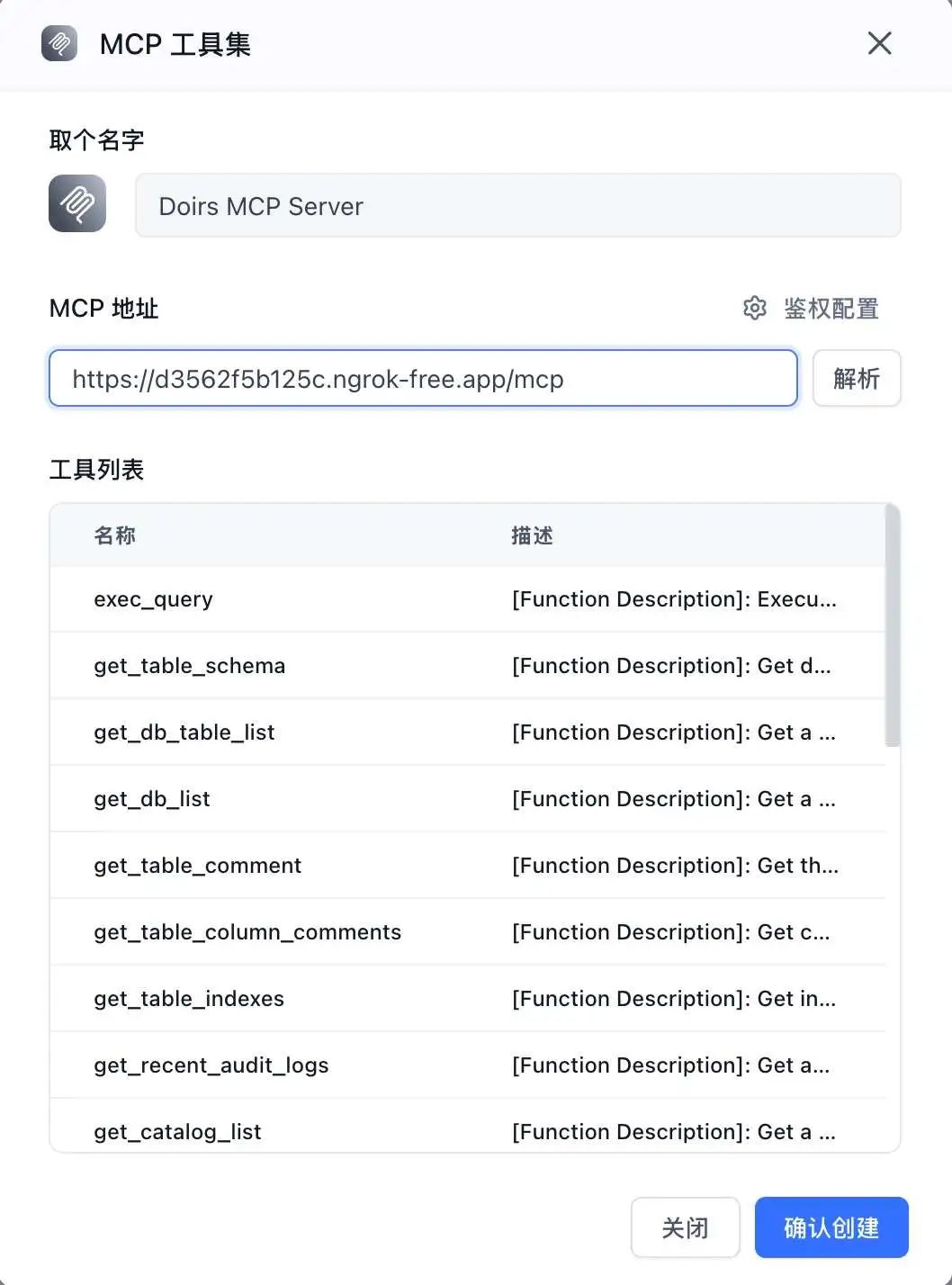This screenshot has width=952, height=1285.
Task: Select the get_recent_audit_logs row
Action: [x=468, y=1065]
